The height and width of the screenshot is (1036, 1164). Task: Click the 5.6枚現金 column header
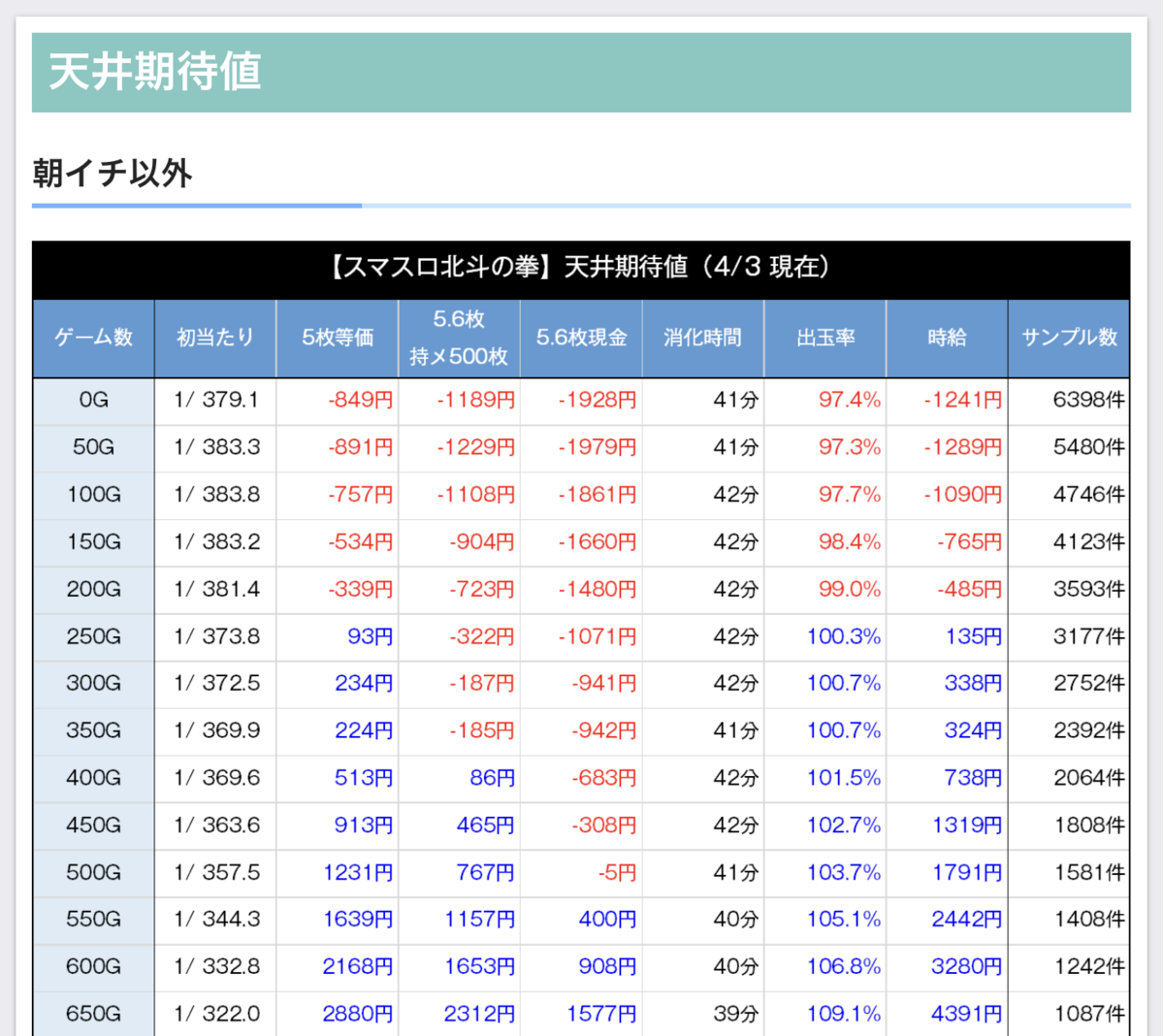coord(582,338)
